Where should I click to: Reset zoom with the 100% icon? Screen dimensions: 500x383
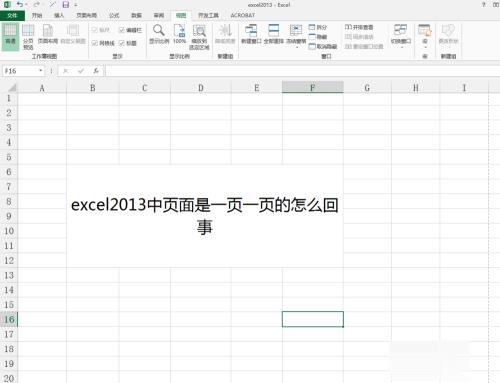179,34
